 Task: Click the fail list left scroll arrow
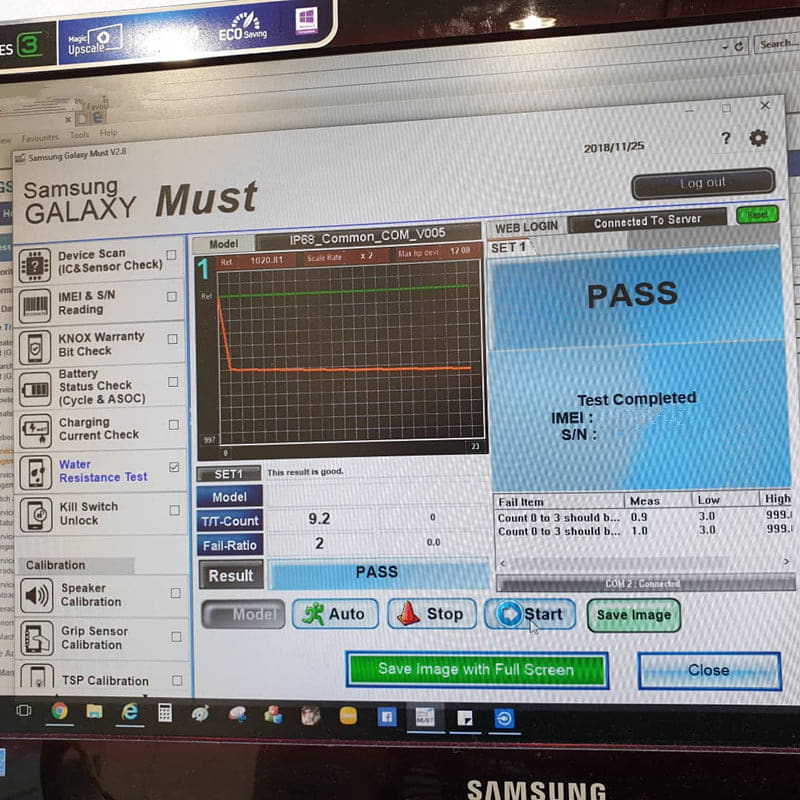pos(503,564)
